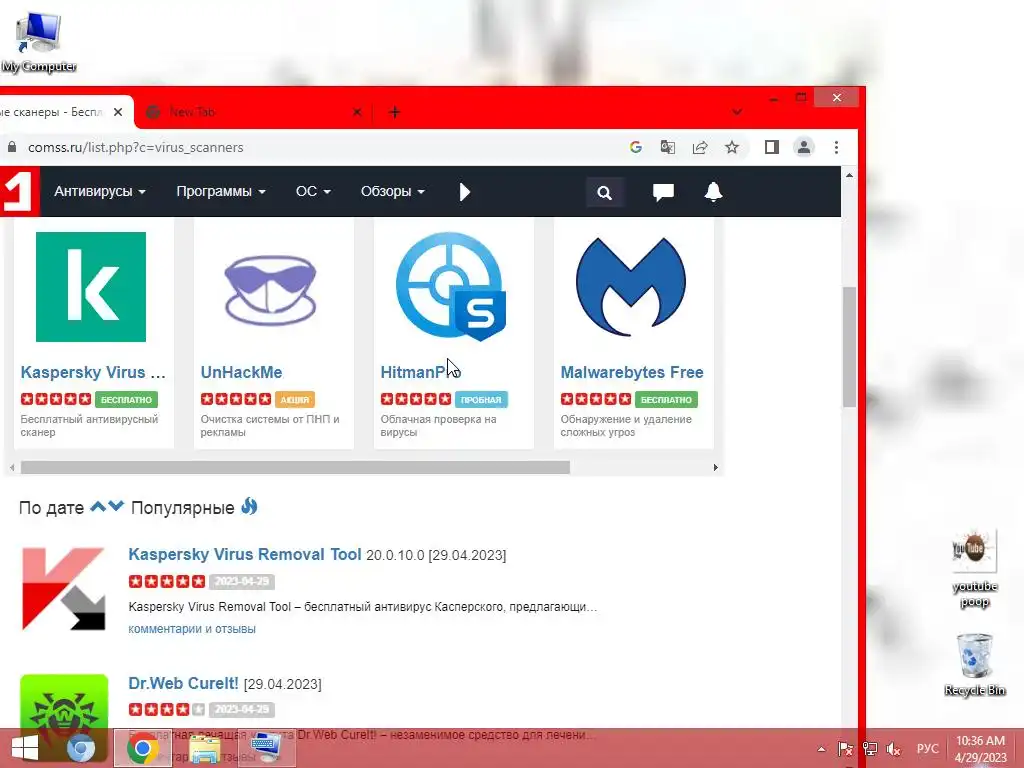Switch to Google Chrome on the taskbar
Image resolution: width=1024 pixels, height=768 pixels.
tap(142, 748)
